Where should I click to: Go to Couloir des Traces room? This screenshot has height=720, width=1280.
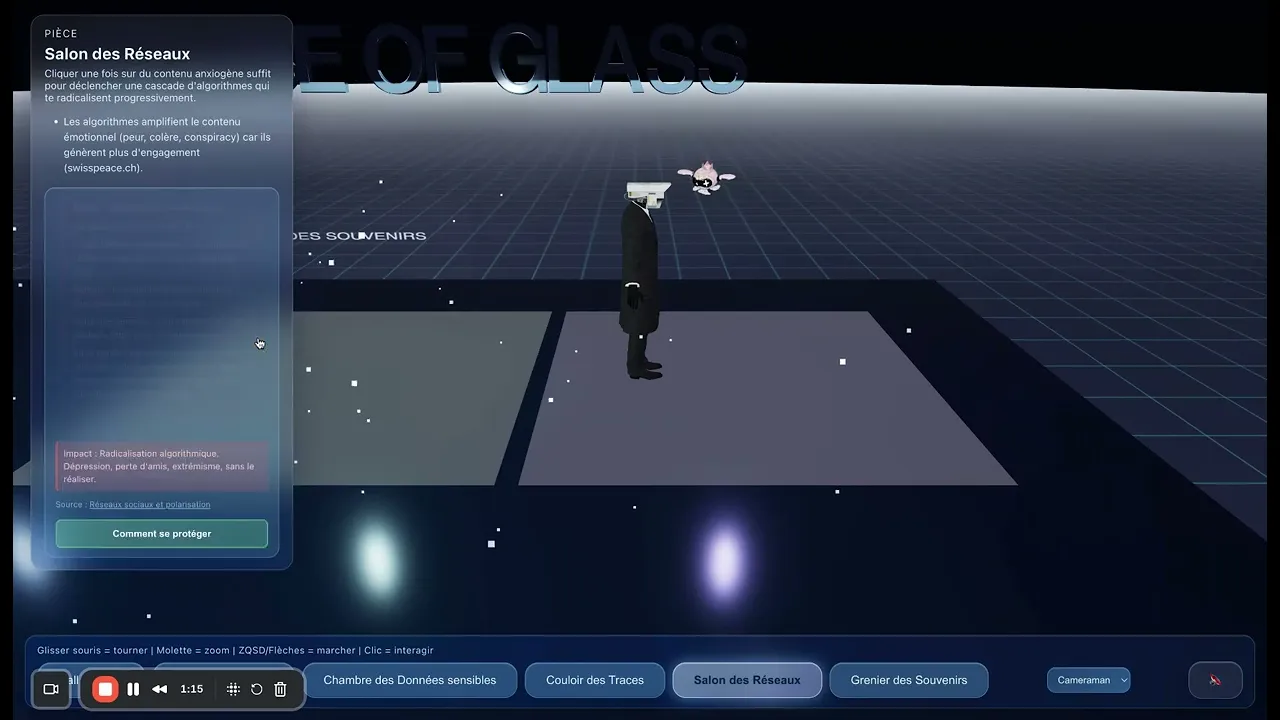tap(595, 680)
